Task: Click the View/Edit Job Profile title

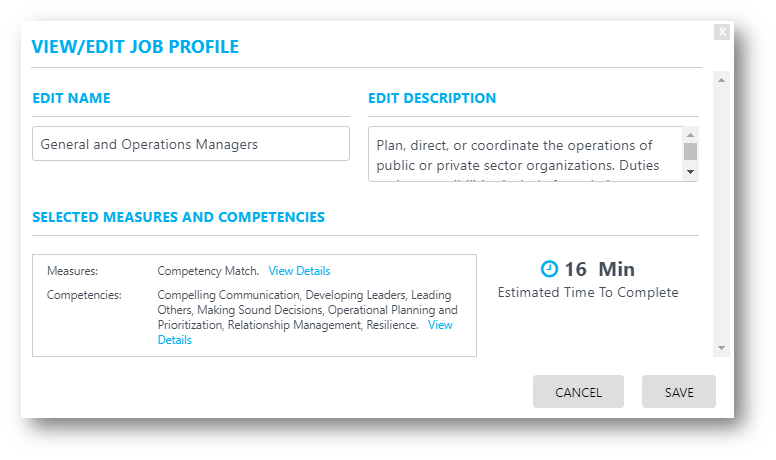Action: point(135,47)
